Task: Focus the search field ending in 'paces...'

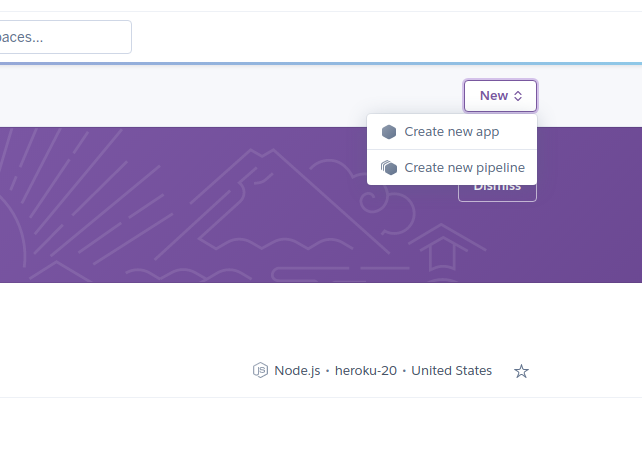Action: tap(63, 37)
